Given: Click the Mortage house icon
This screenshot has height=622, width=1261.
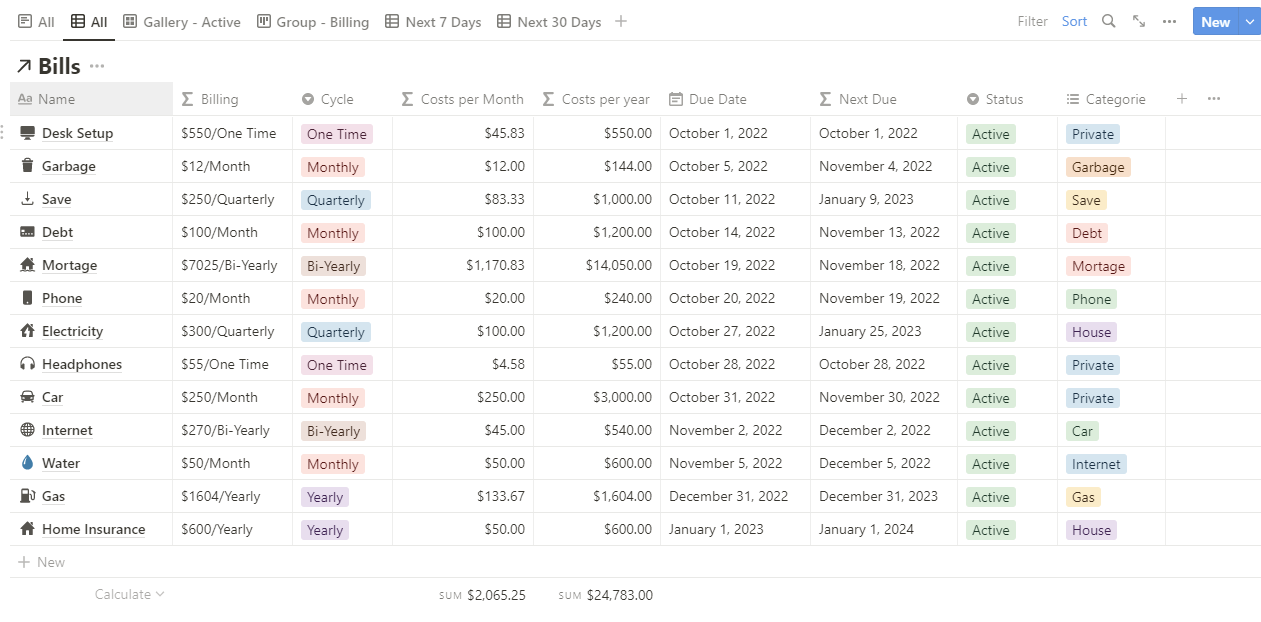Looking at the screenshot, I should pos(27,265).
